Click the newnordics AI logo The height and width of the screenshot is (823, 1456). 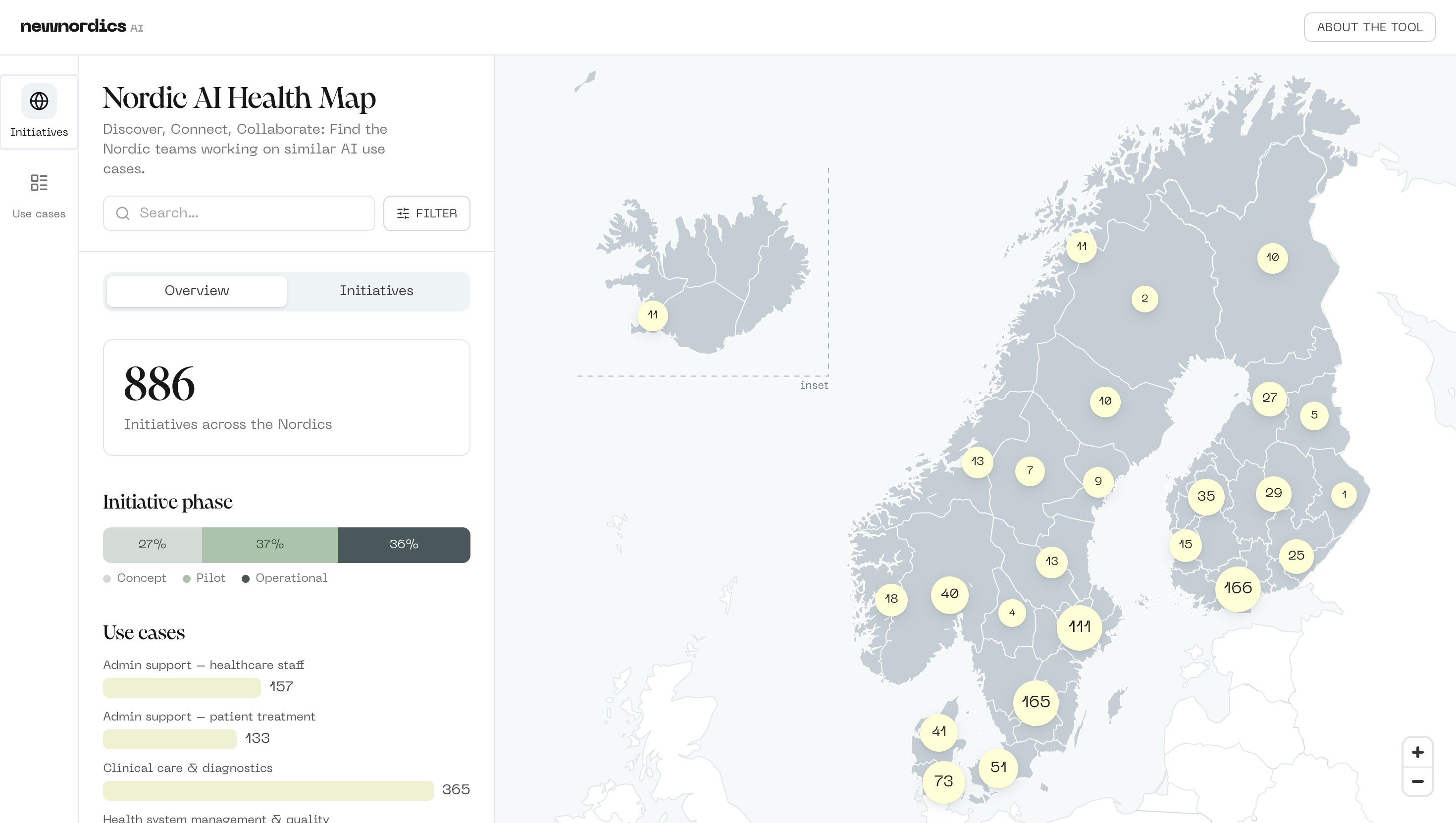pos(81,27)
